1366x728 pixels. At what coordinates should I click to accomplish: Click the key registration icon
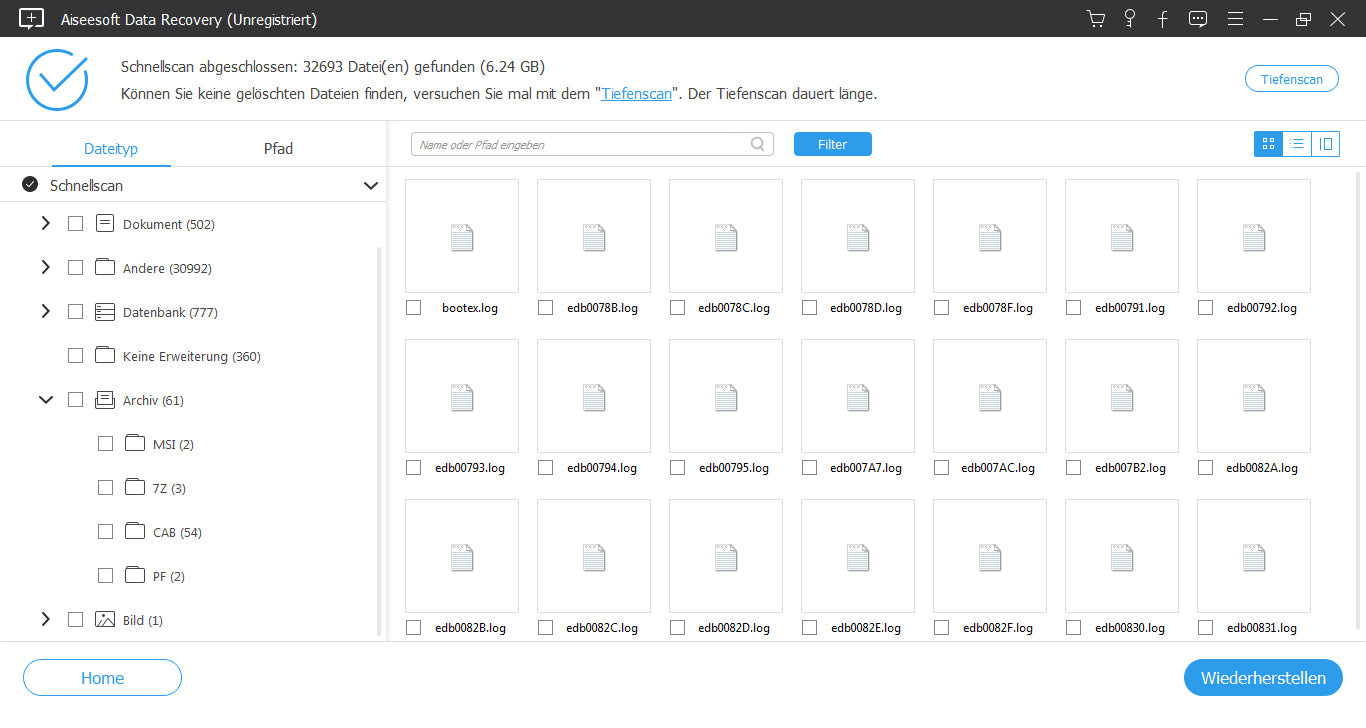1129,19
